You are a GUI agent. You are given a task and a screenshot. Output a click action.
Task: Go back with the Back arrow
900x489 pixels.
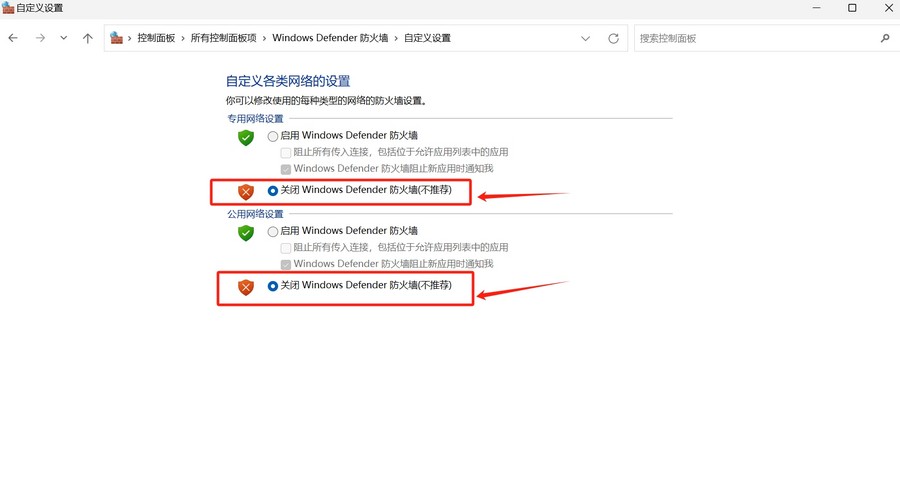pos(13,38)
